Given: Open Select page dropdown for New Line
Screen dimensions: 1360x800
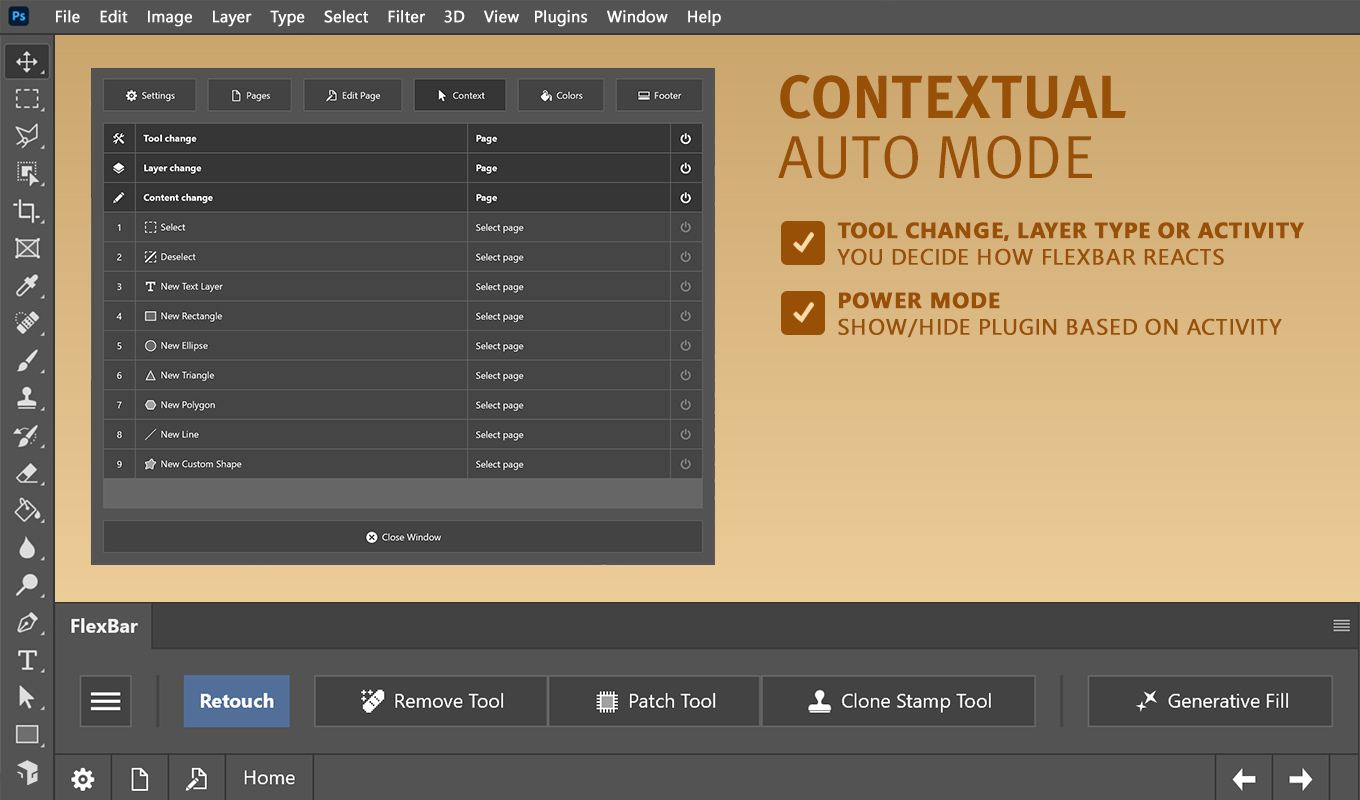Looking at the screenshot, I should tap(569, 434).
